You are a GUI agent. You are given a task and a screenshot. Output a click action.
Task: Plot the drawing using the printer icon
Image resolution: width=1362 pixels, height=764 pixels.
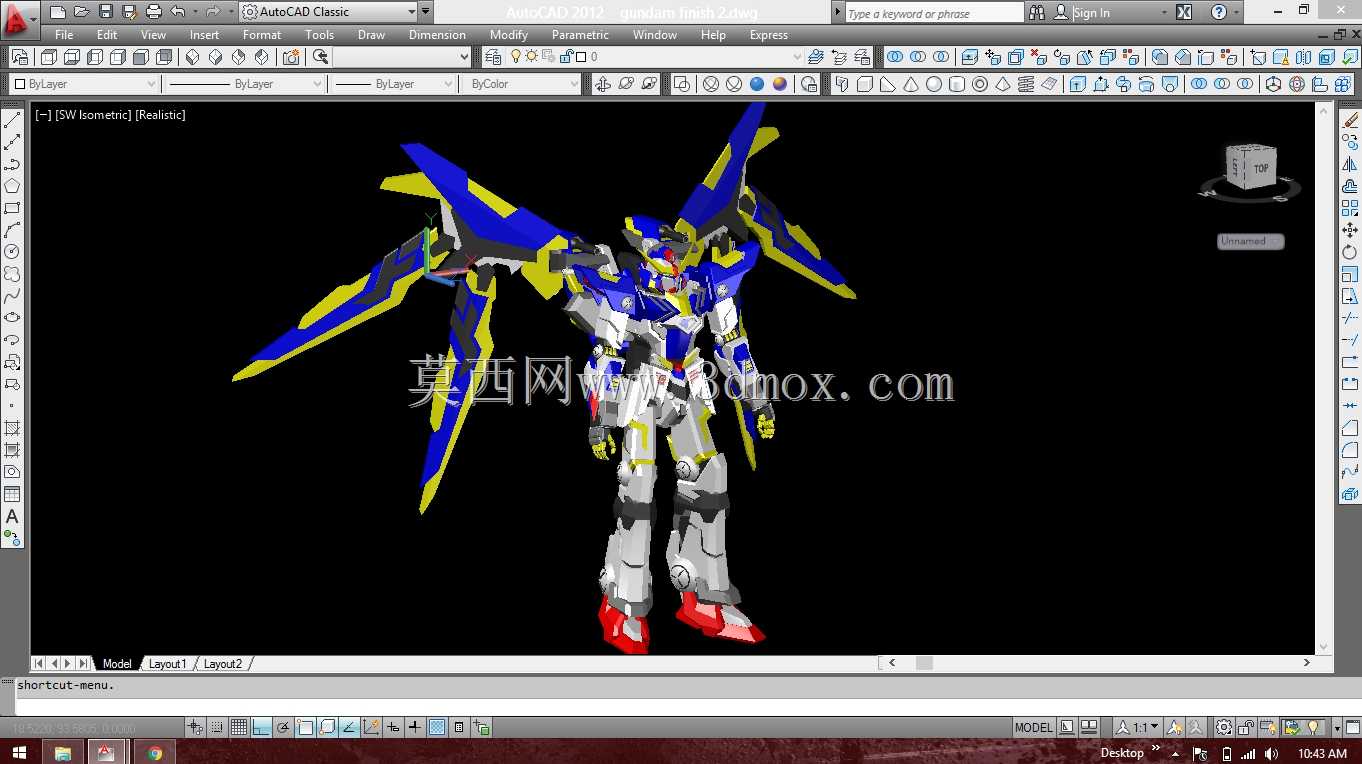(x=154, y=12)
